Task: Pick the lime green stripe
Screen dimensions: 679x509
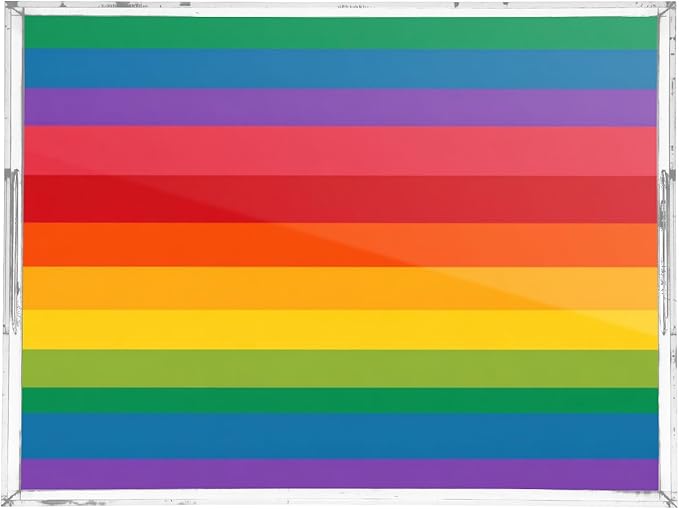Action: (341, 369)
